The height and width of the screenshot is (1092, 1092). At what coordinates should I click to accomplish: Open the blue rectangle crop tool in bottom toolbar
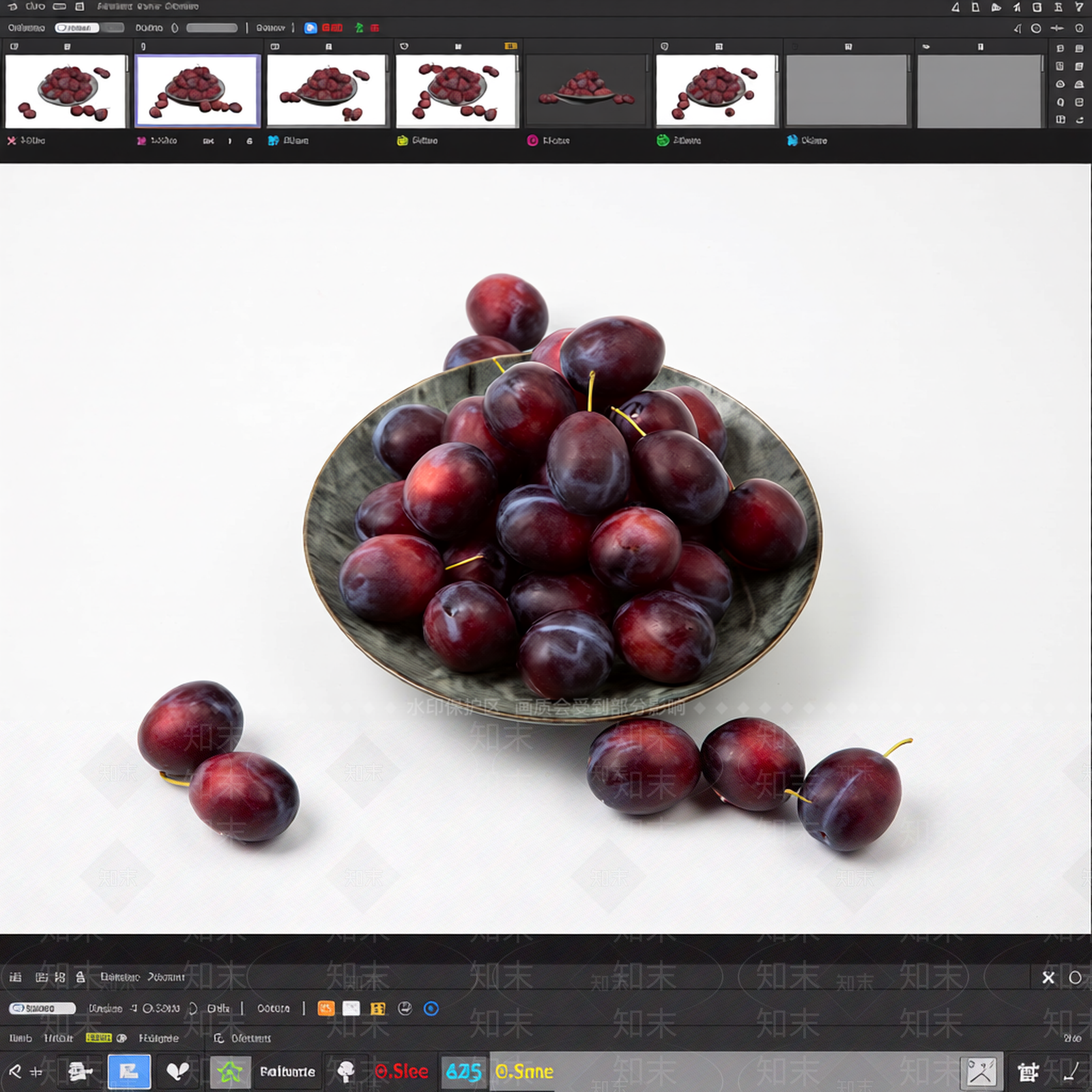(x=130, y=1072)
